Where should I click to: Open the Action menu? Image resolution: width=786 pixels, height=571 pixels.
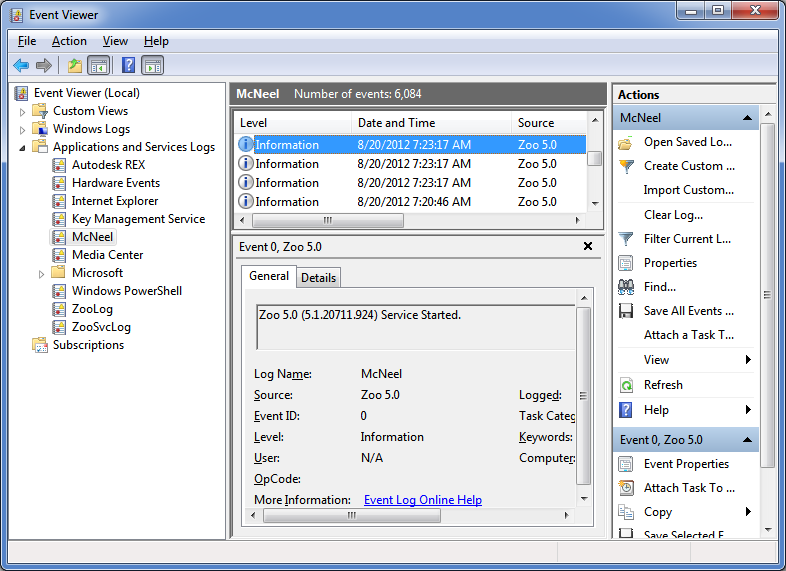(69, 41)
